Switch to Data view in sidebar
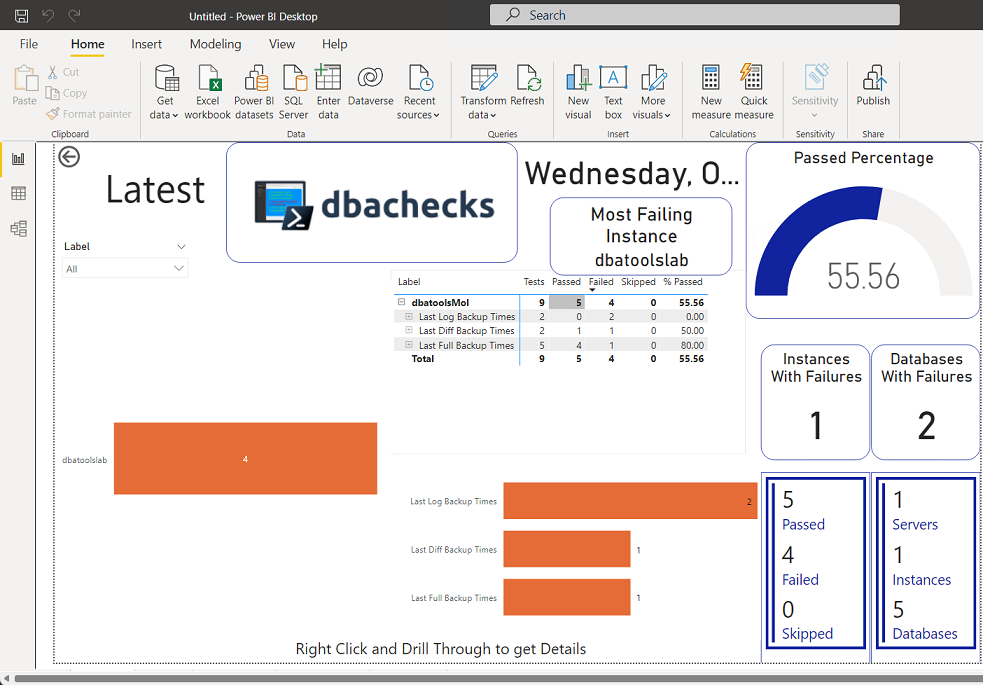 (x=18, y=194)
